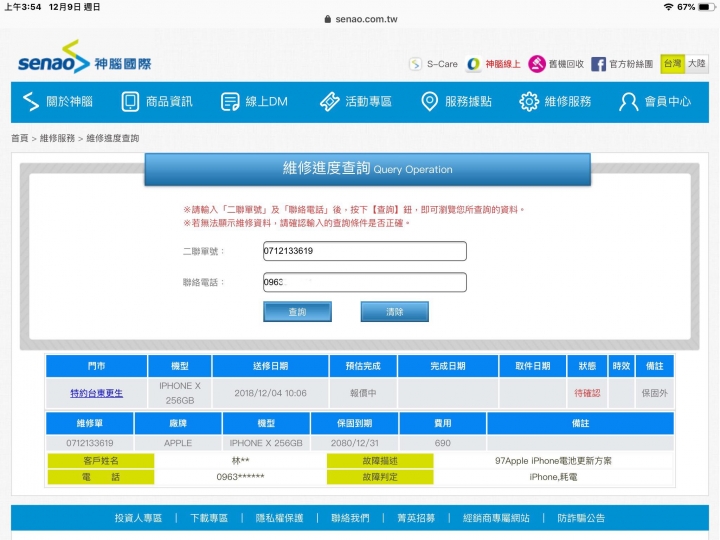Open the Facebook 官方粉絲團 icon
The image size is (720, 540).
(598, 64)
